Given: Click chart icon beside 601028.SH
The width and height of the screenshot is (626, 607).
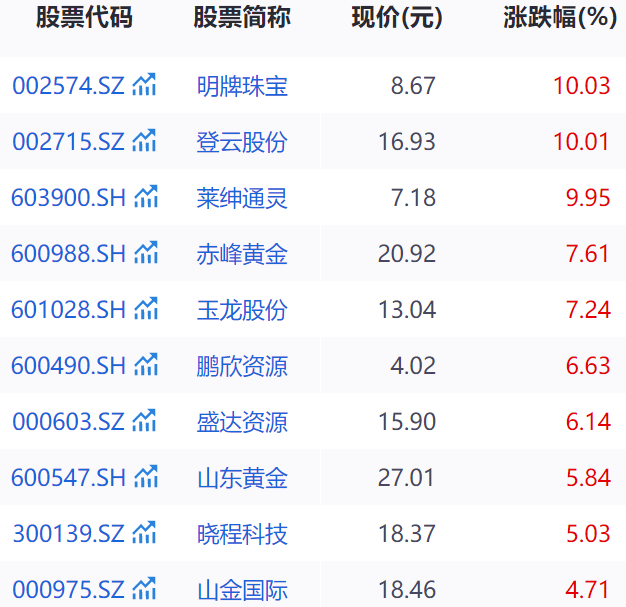Looking at the screenshot, I should (x=145, y=309).
